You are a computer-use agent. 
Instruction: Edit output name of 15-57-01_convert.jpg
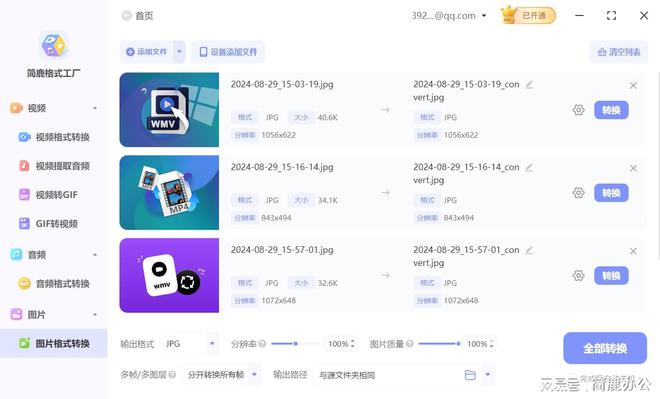tap(530, 250)
